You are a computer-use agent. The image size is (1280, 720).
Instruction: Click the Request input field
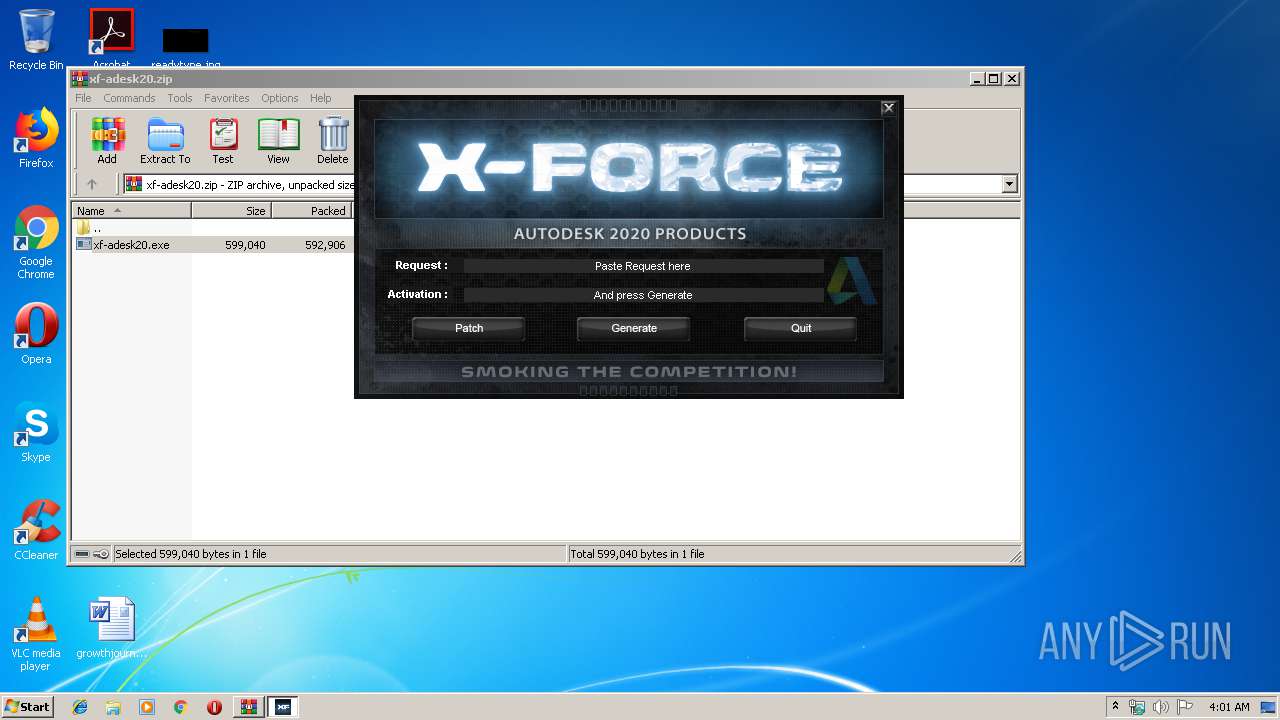tap(643, 266)
